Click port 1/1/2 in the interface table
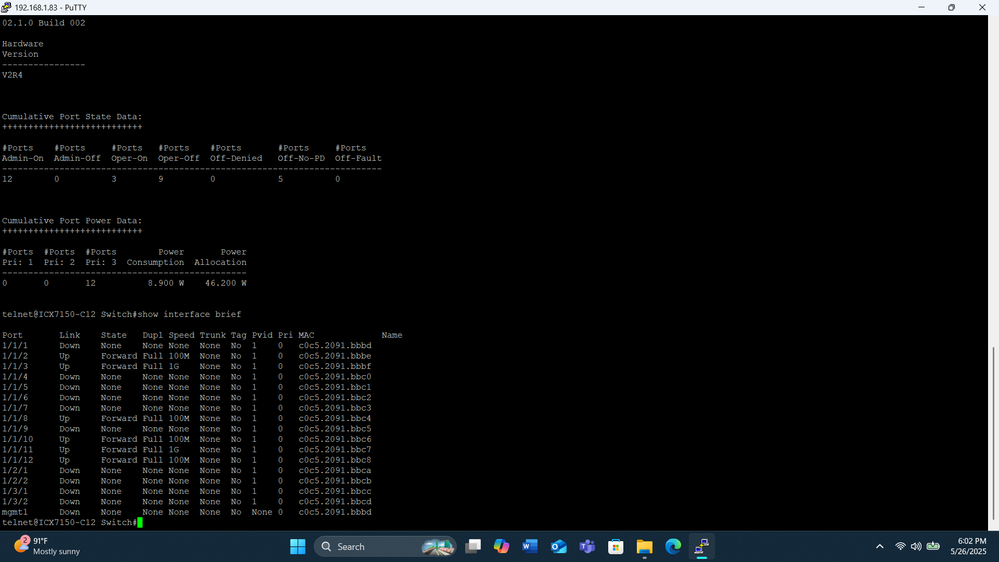Viewport: 999px width, 562px height. [x=15, y=356]
